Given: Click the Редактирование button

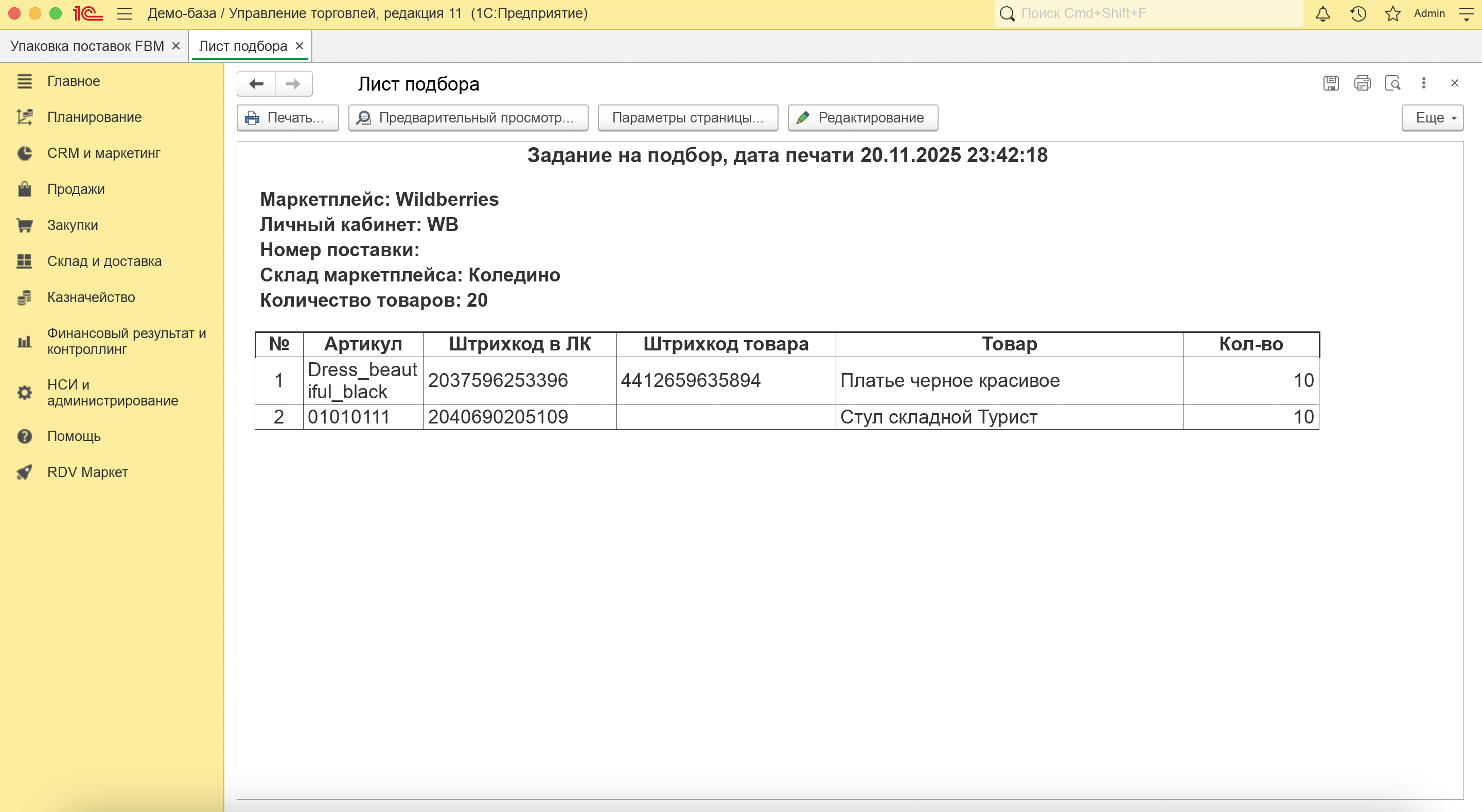Looking at the screenshot, I should [x=862, y=117].
